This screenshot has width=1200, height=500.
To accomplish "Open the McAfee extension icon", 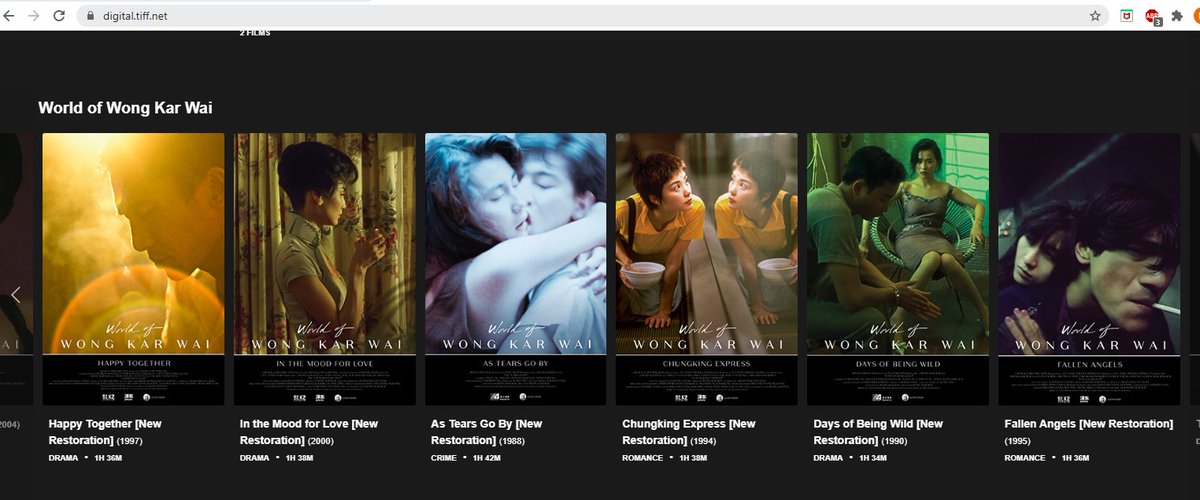I will 1127,16.
